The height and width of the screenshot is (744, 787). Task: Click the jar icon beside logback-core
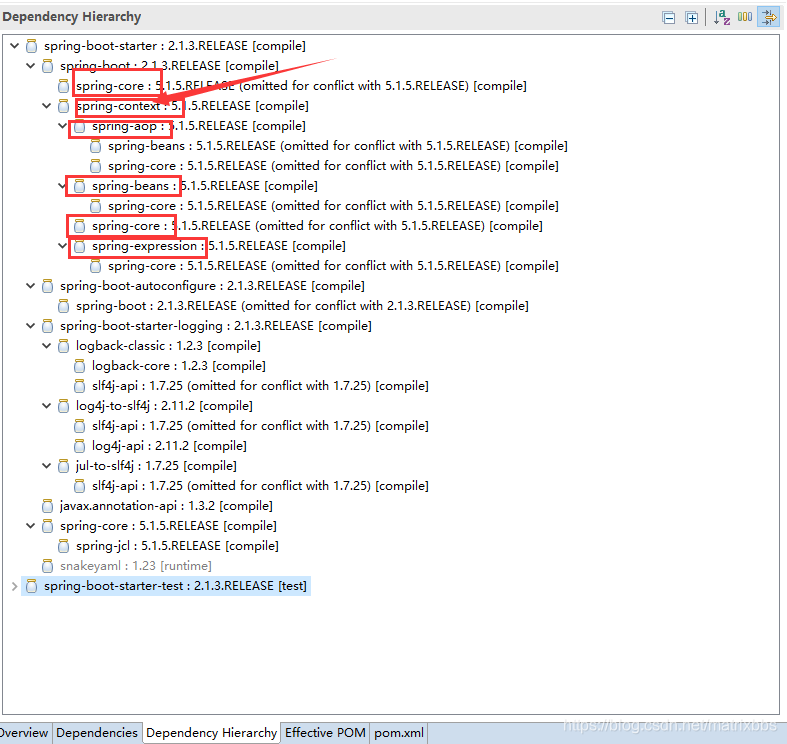pyautogui.click(x=80, y=366)
